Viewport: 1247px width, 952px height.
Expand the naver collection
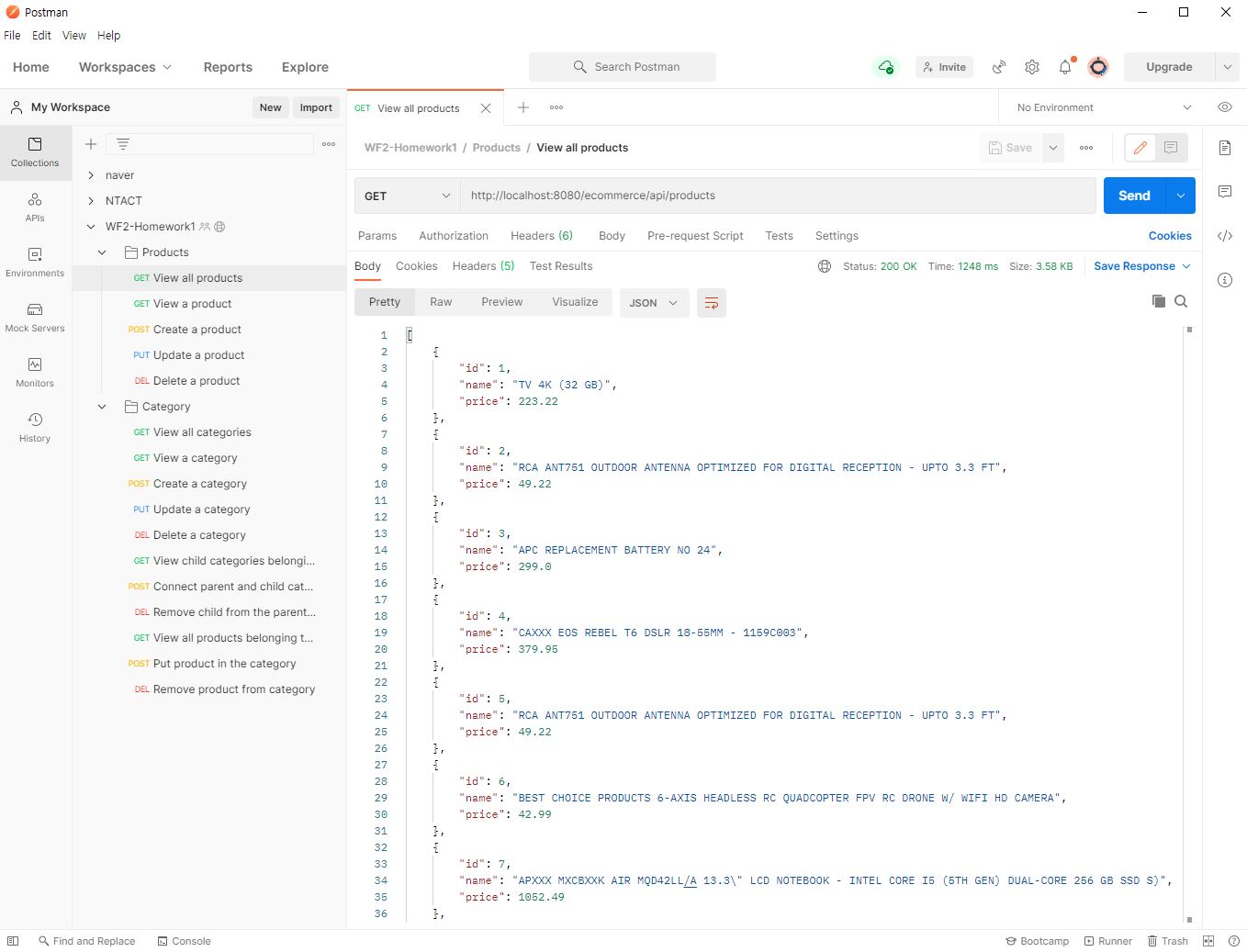pyautogui.click(x=91, y=175)
